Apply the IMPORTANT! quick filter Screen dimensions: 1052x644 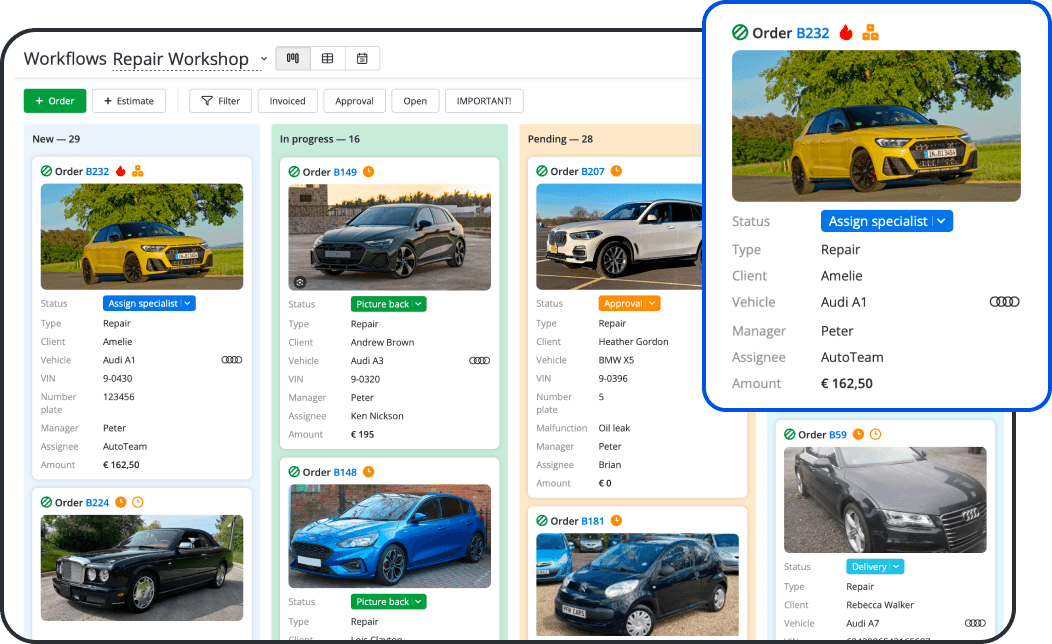pyautogui.click(x=484, y=101)
